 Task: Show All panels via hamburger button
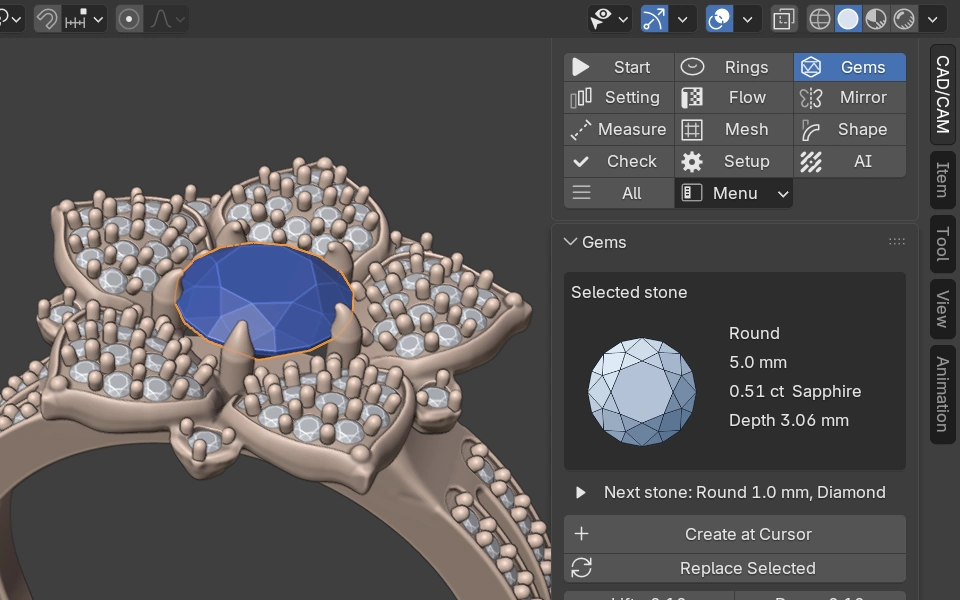[618, 193]
